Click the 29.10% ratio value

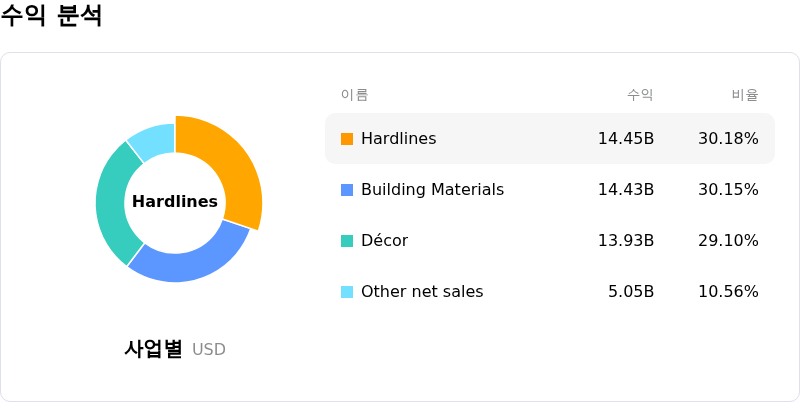pyautogui.click(x=728, y=241)
